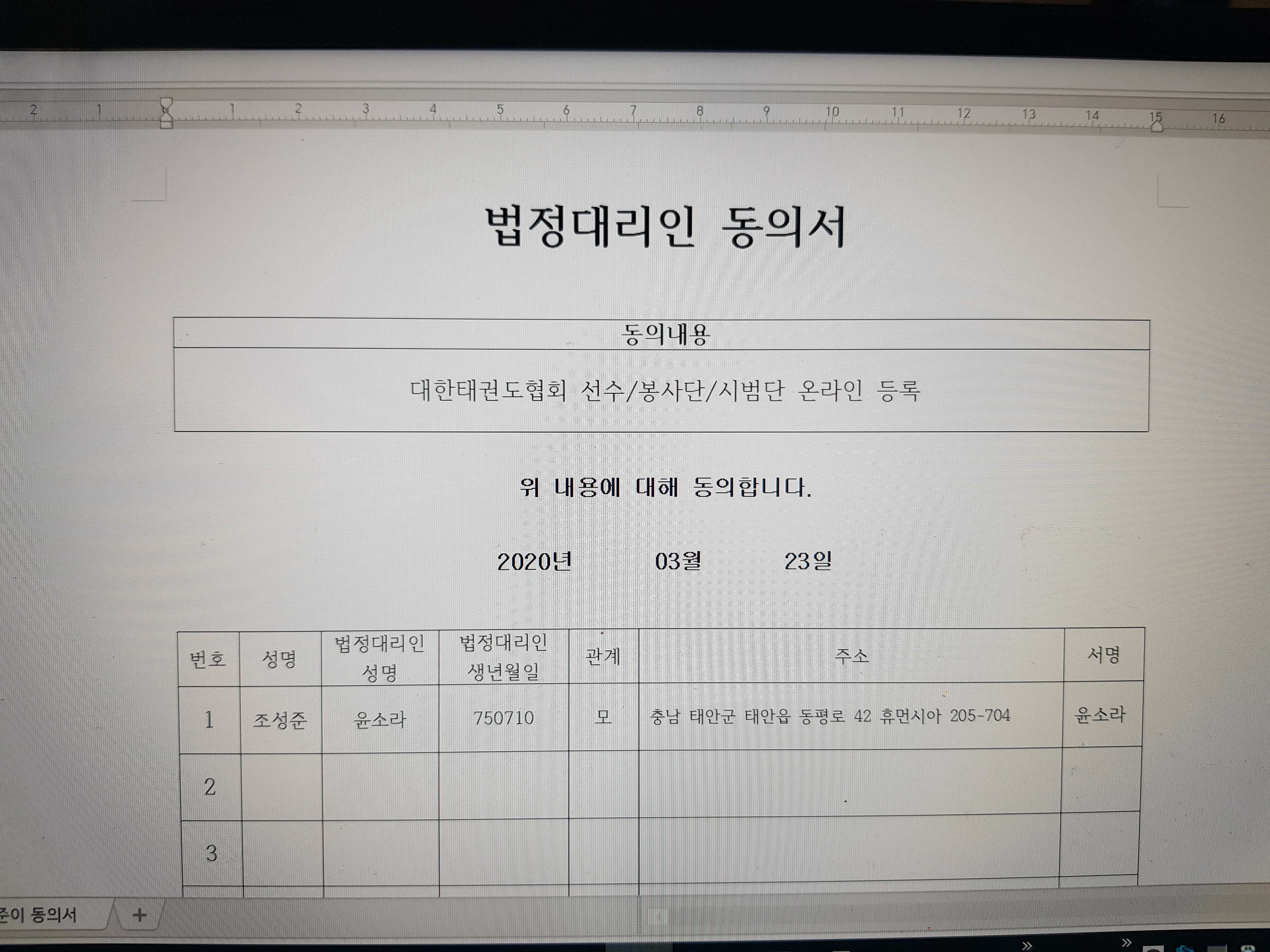Click the row number 2 cell
The width and height of the screenshot is (1270, 952).
pos(210,787)
